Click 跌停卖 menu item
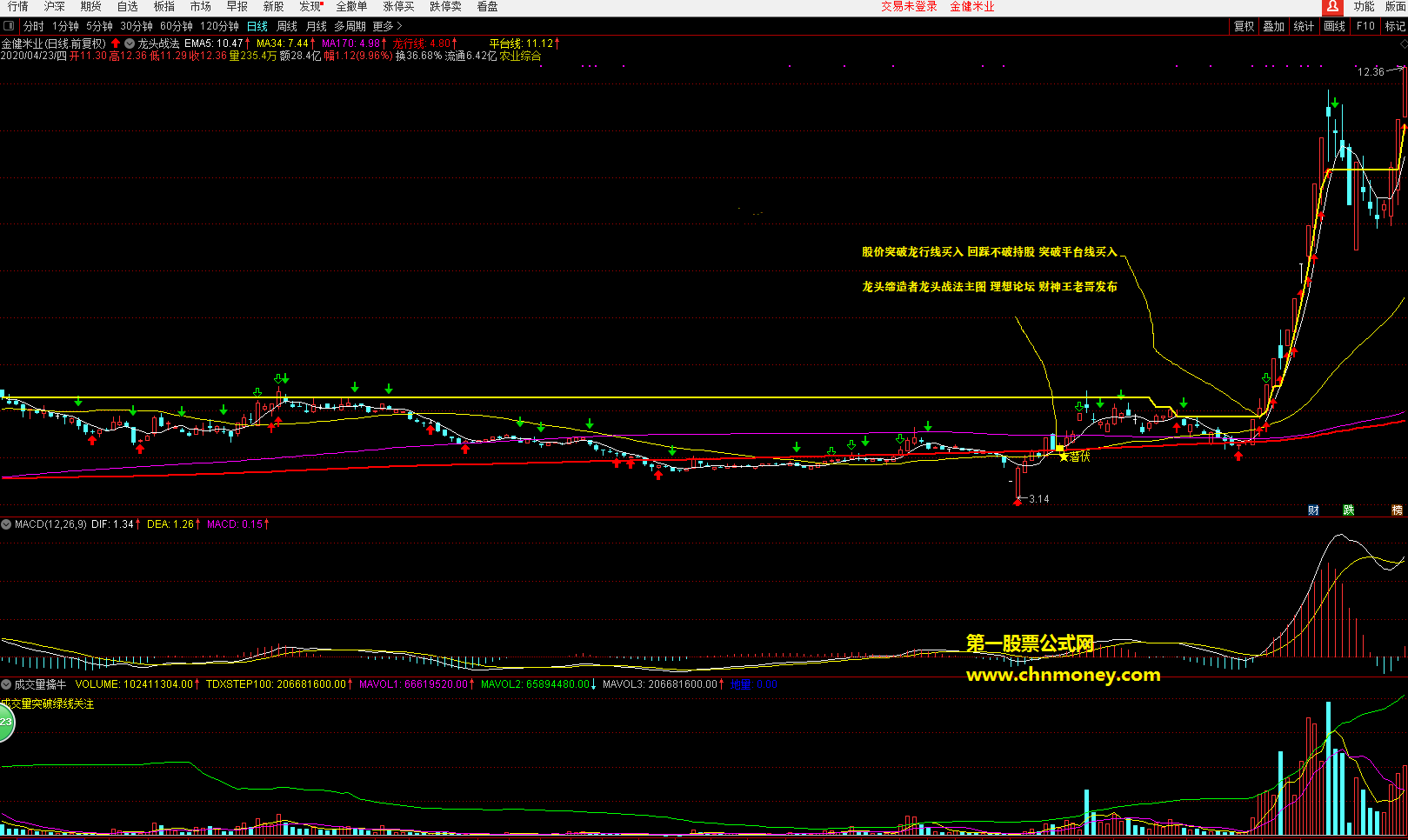1408x840 pixels. [x=445, y=6]
